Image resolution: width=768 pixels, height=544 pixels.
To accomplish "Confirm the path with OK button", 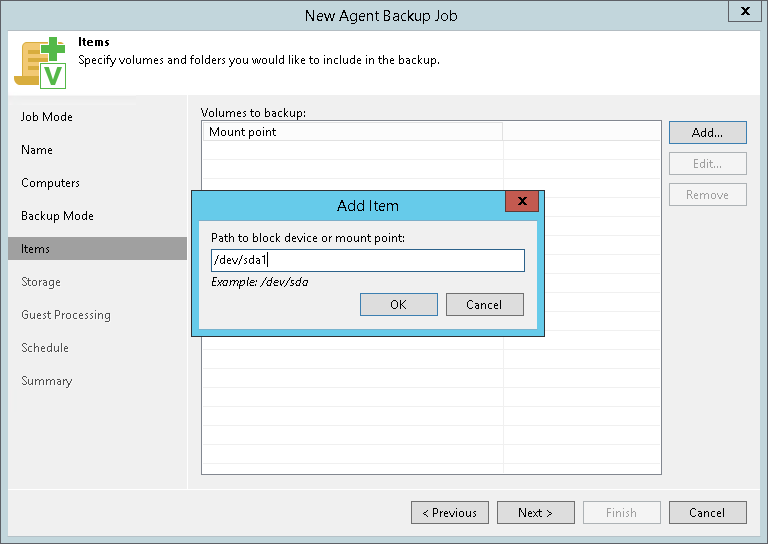I will [398, 304].
